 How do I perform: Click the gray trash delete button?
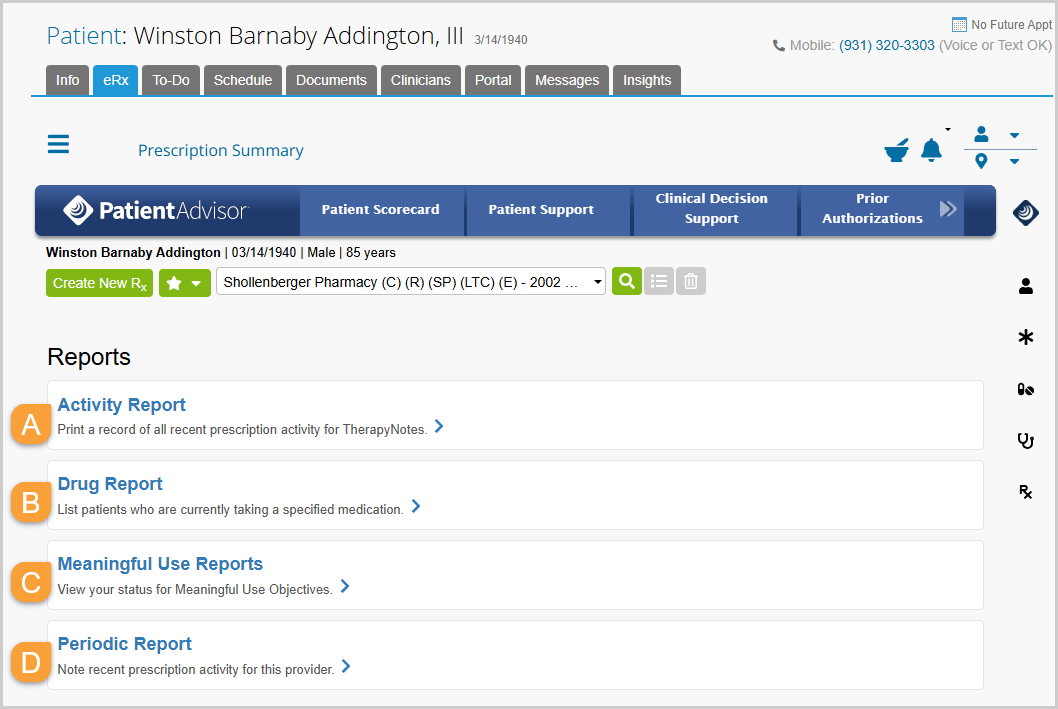691,281
